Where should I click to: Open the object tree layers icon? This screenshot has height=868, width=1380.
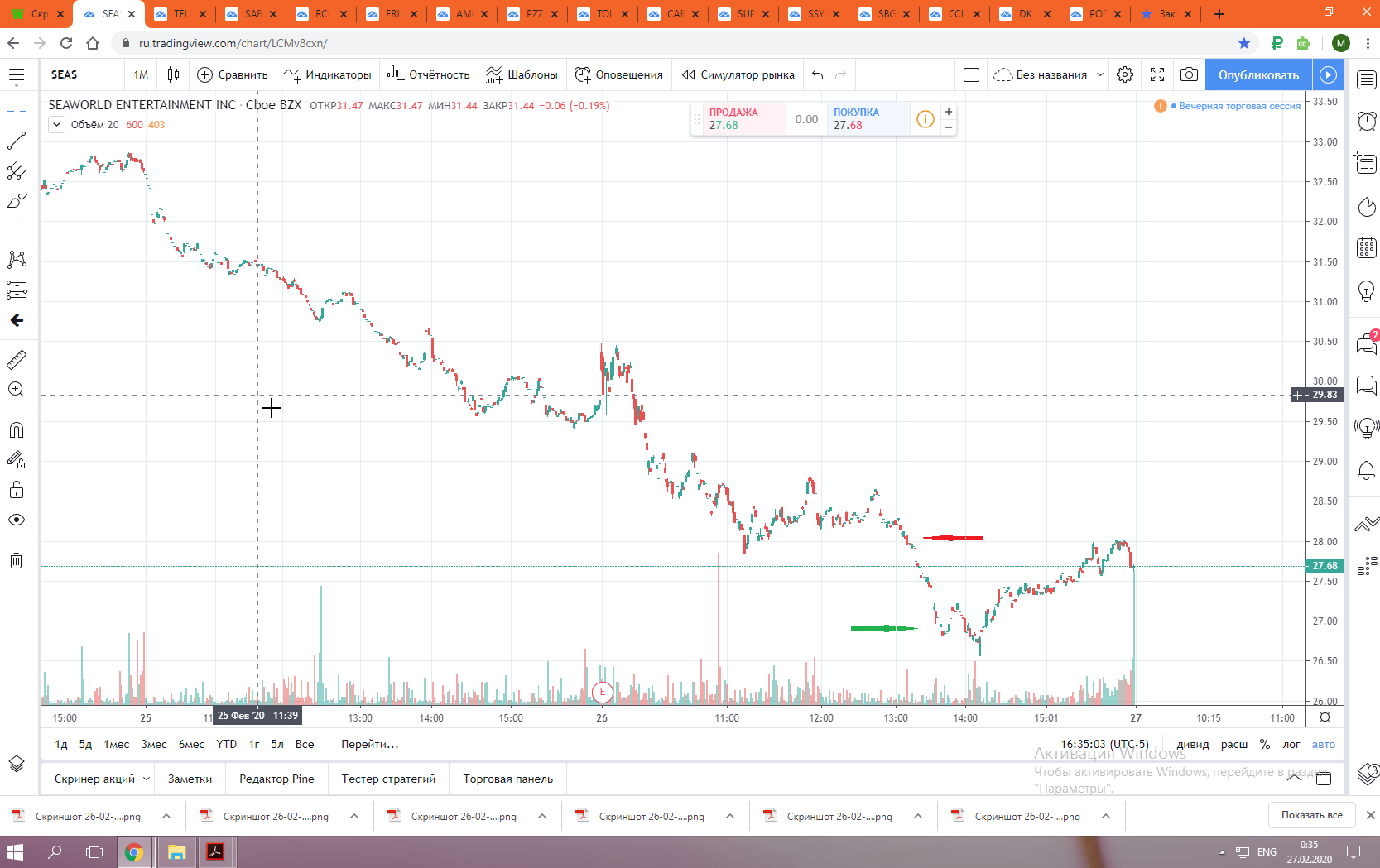[17, 763]
